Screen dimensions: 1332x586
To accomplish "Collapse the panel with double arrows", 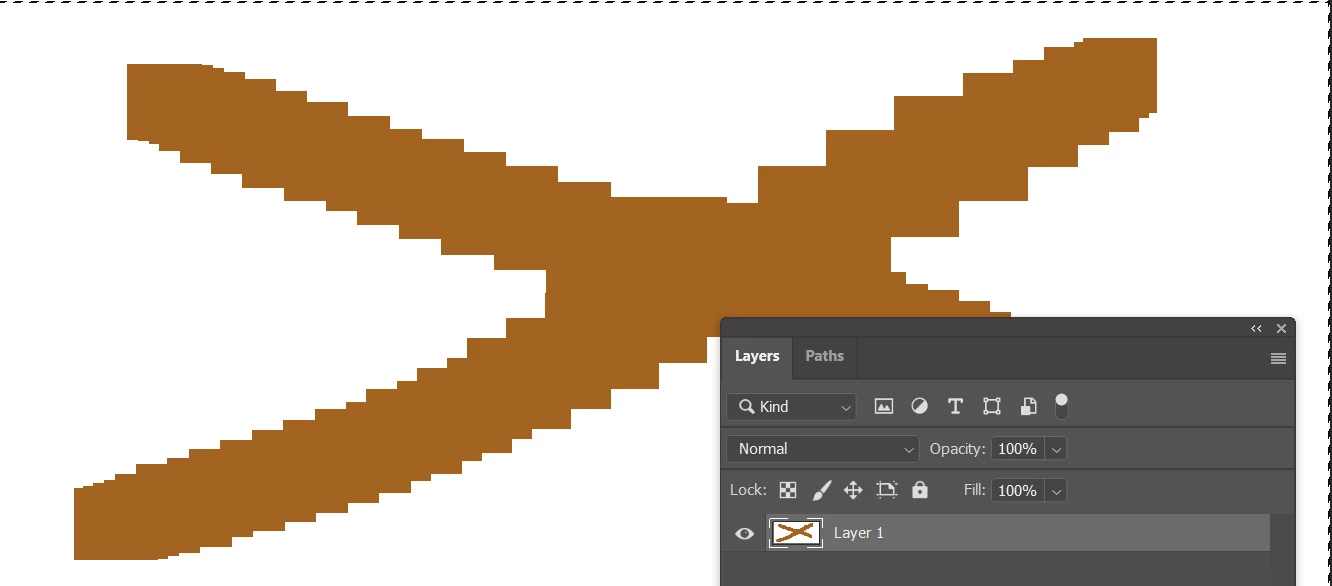I will click(x=1256, y=328).
